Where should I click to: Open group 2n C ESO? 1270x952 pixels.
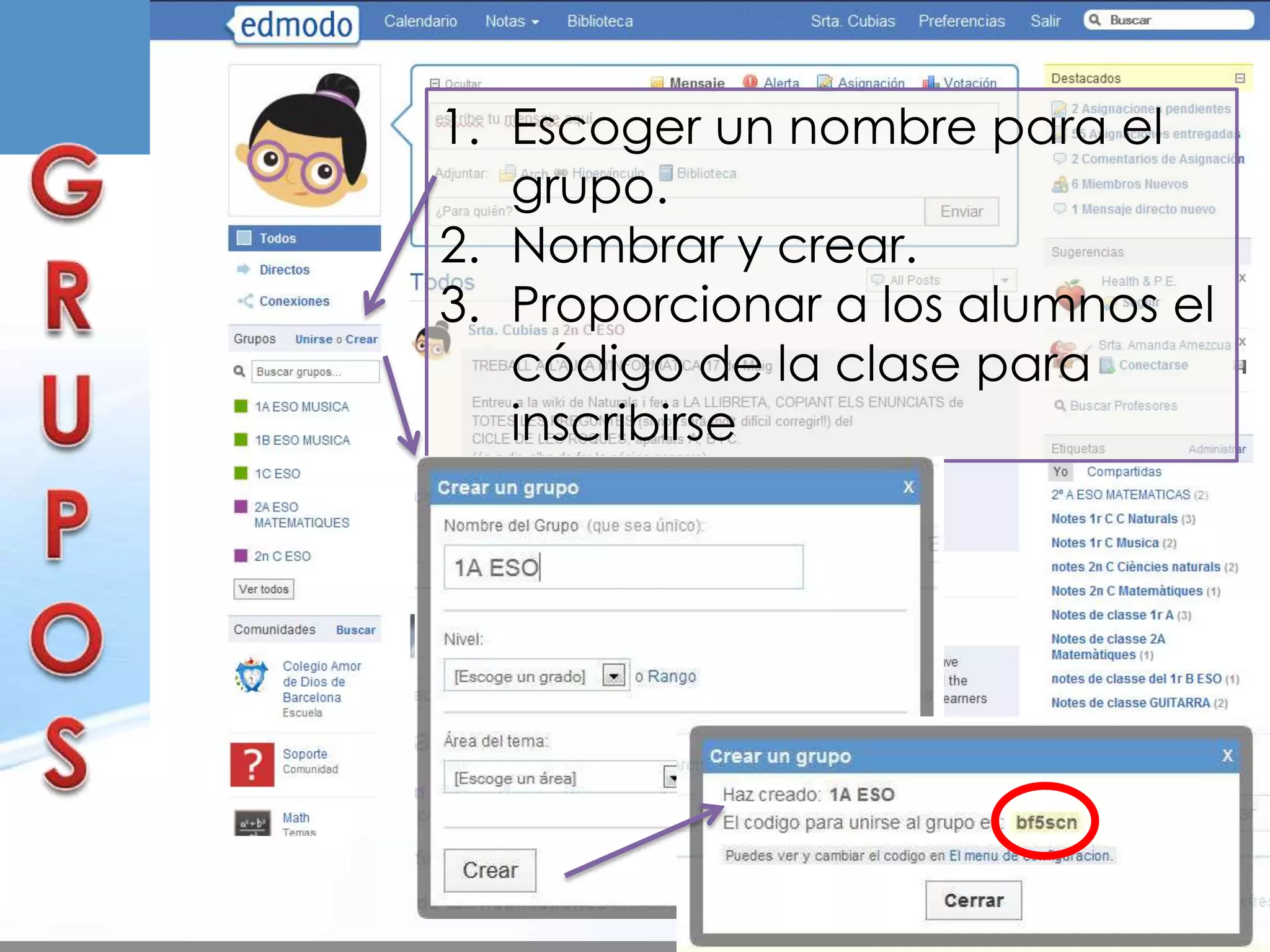[282, 556]
